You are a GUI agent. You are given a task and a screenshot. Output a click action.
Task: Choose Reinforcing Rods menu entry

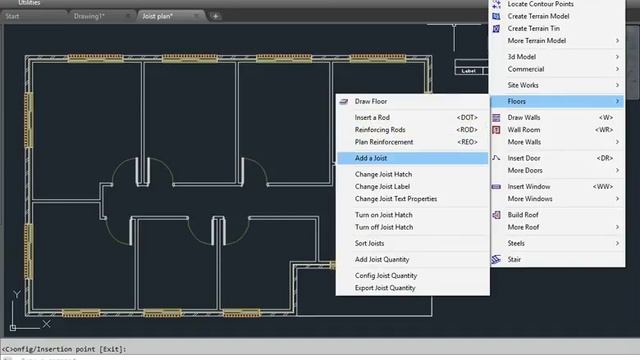412,130
